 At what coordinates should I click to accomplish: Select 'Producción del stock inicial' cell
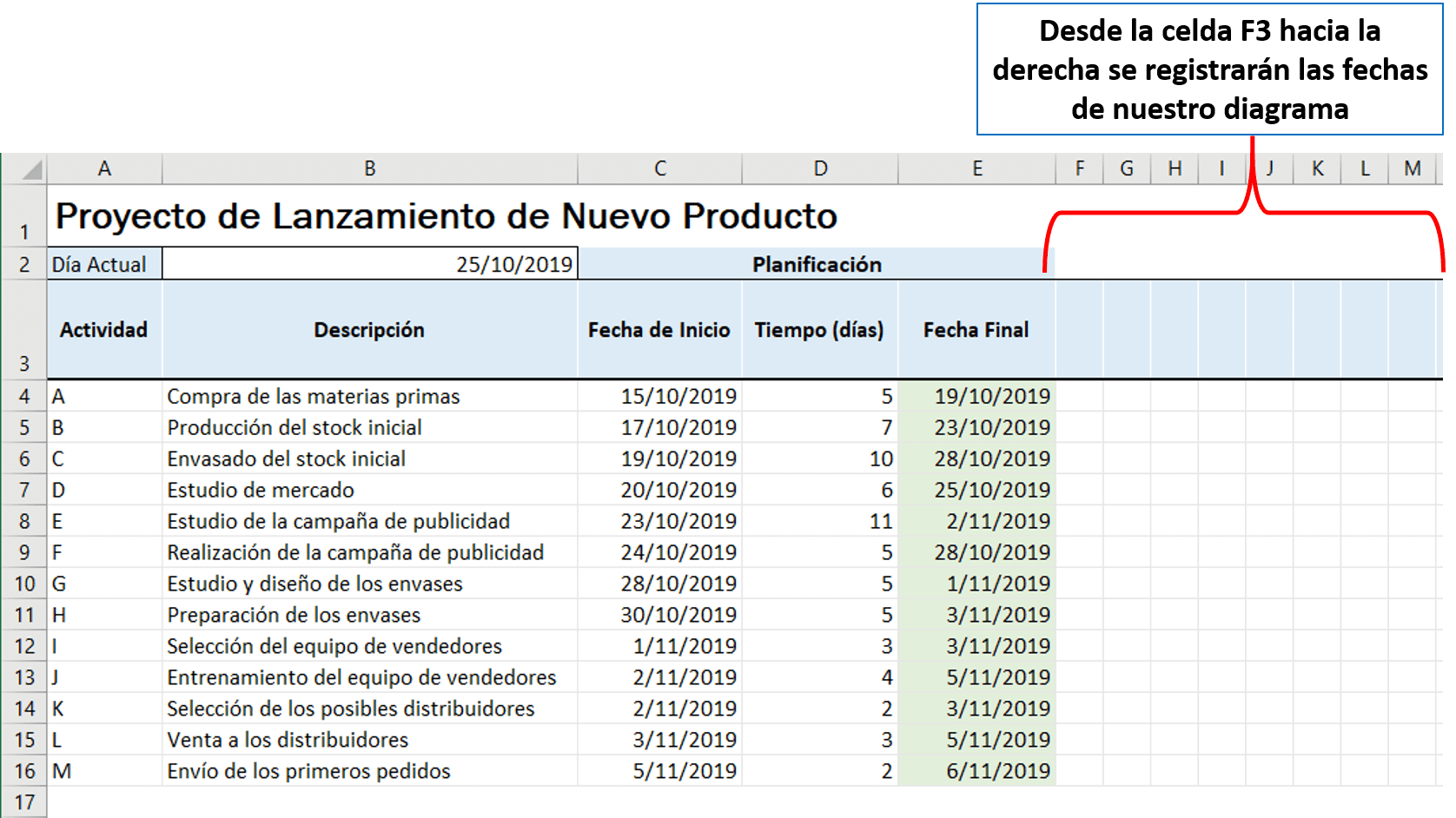pos(370,427)
